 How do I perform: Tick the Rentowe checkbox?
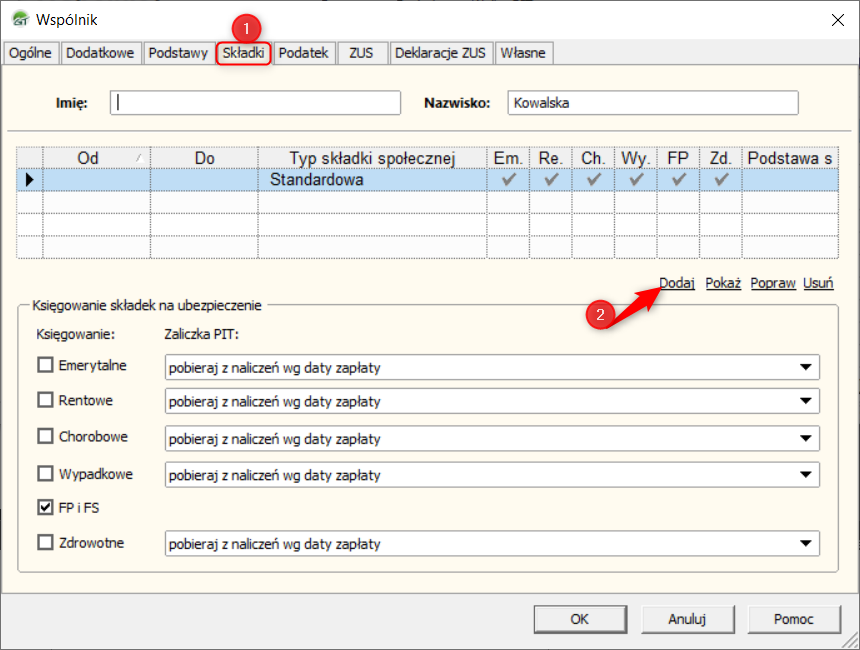[46, 400]
